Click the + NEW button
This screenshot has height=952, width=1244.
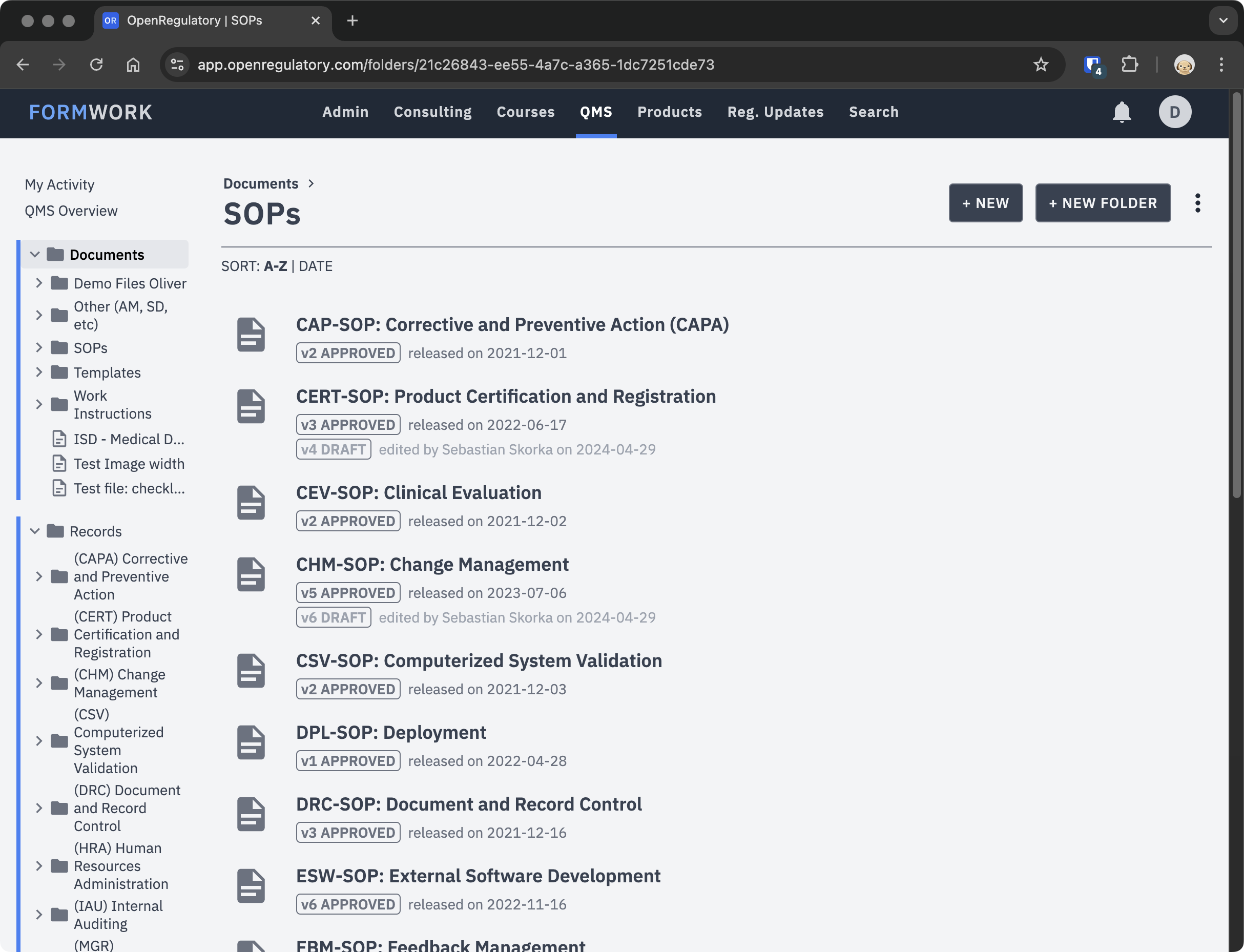click(x=985, y=203)
